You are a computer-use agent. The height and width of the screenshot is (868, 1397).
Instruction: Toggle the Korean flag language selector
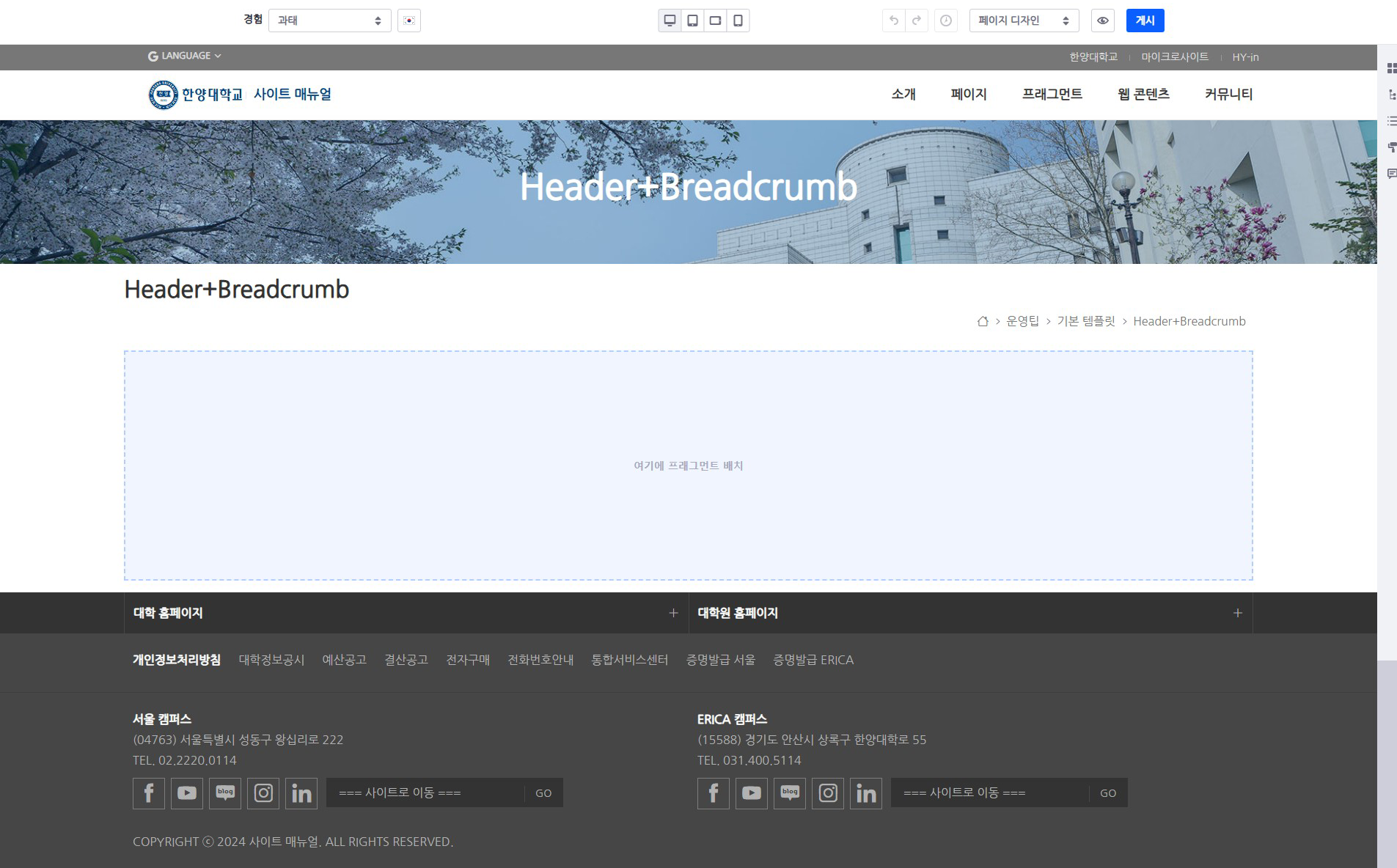(409, 21)
